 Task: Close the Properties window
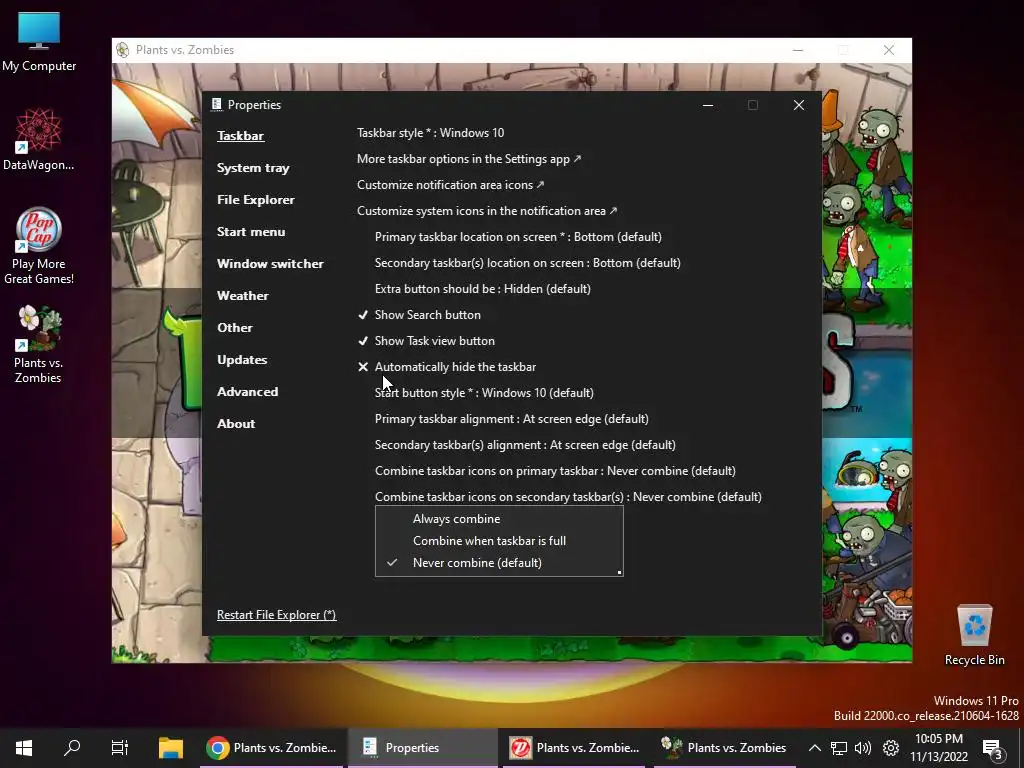click(799, 105)
